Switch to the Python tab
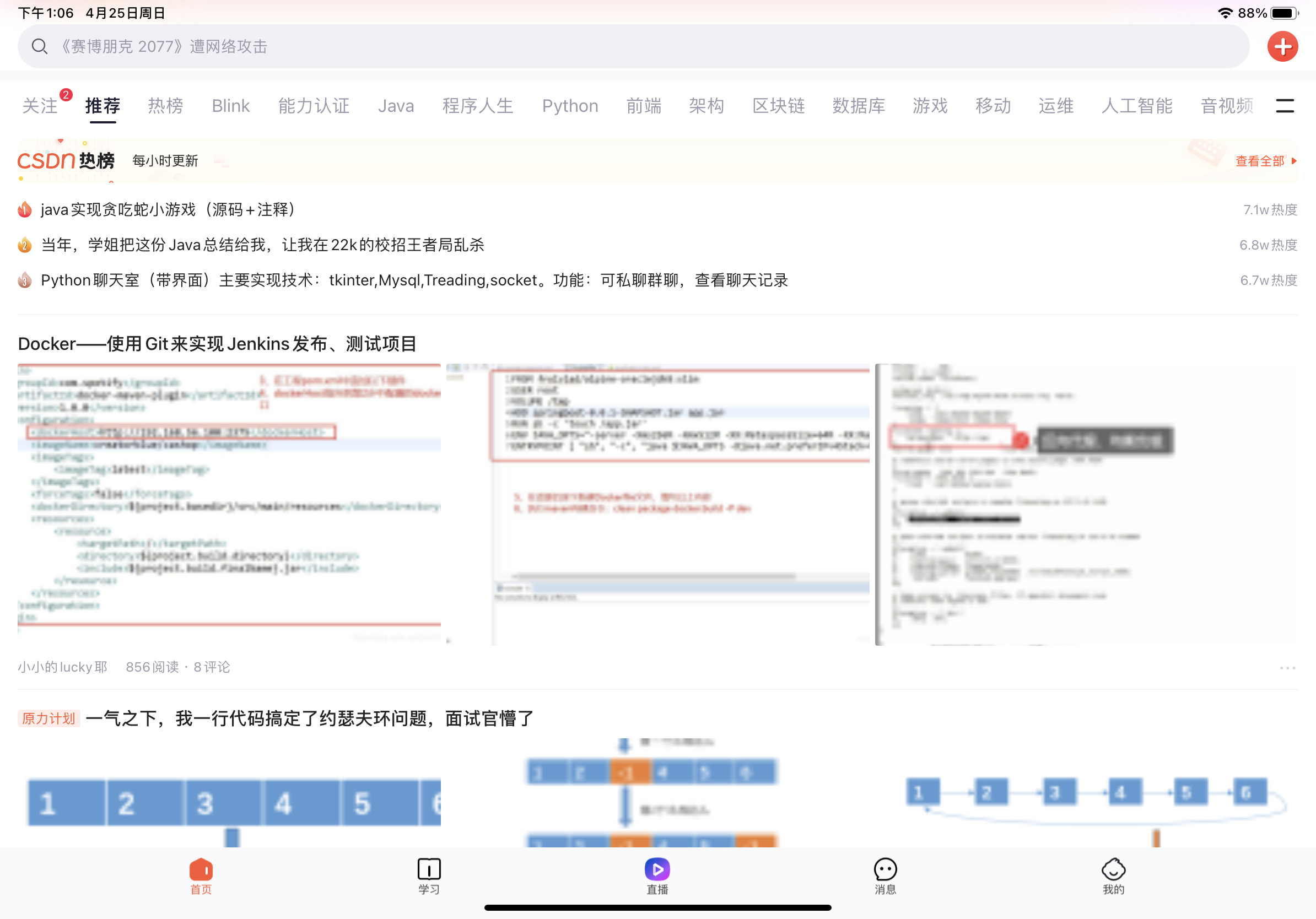The image size is (1316, 919). point(570,105)
